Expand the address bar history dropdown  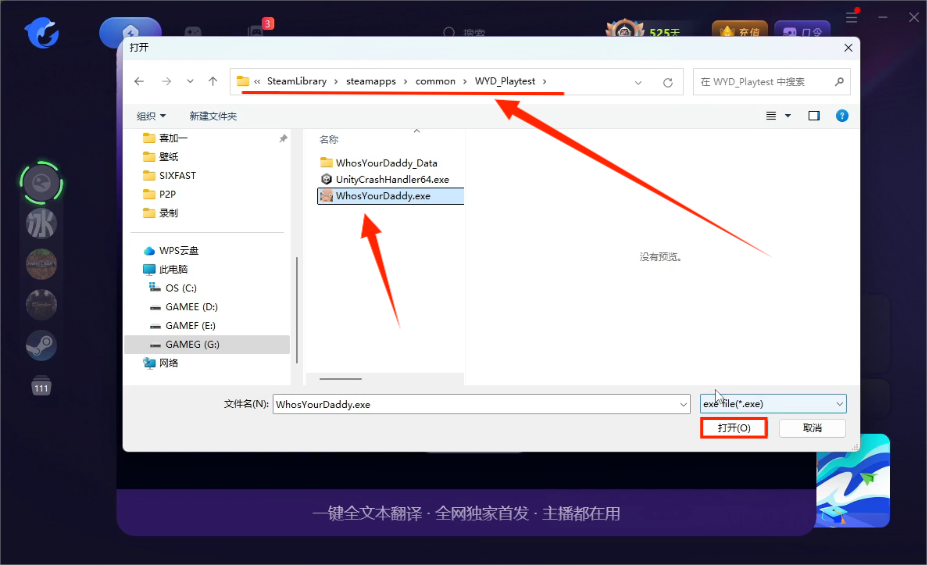click(x=638, y=83)
